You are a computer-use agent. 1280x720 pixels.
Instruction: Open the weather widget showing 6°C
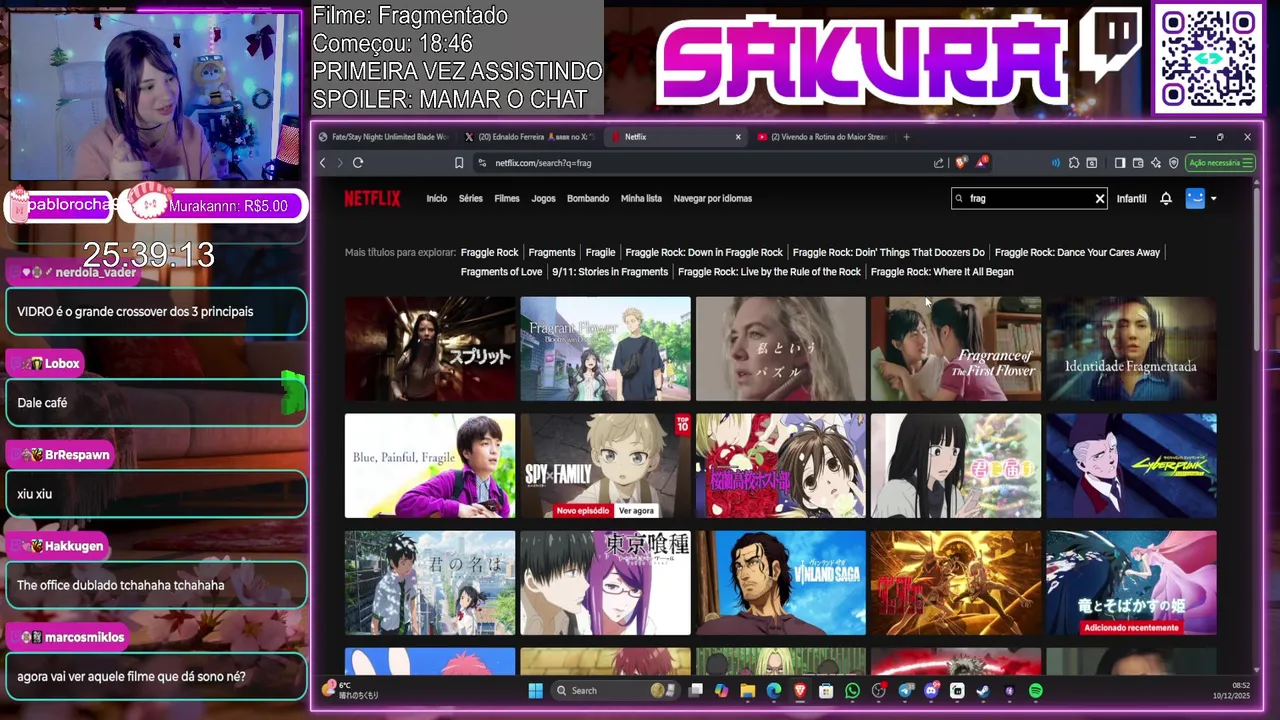(350, 691)
